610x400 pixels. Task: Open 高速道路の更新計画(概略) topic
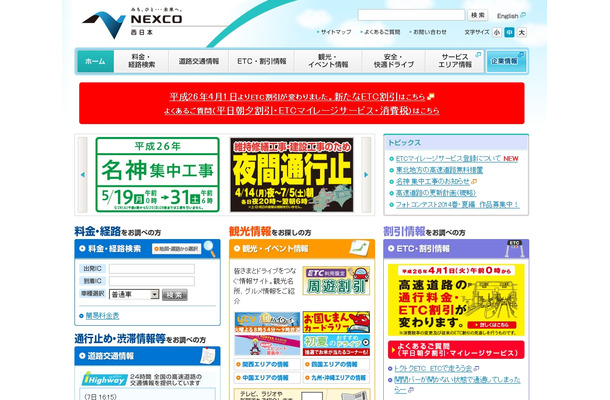[x=436, y=193]
